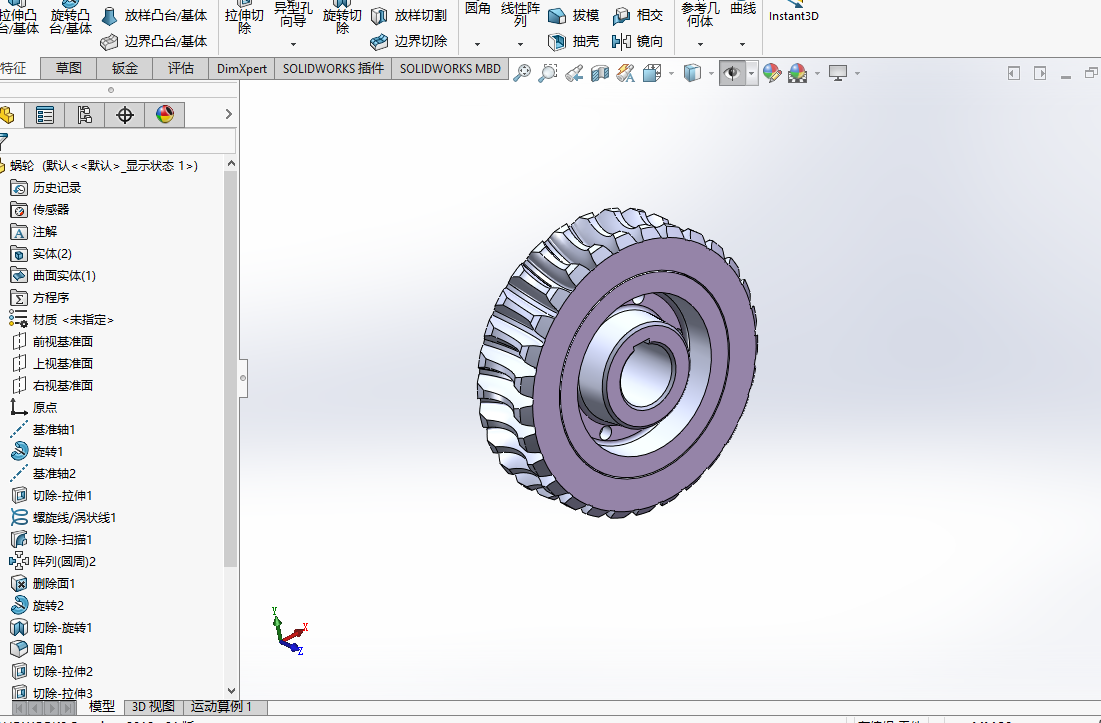The image size is (1101, 723).
Task: Activate the Zoom to Area icon
Action: (x=548, y=73)
